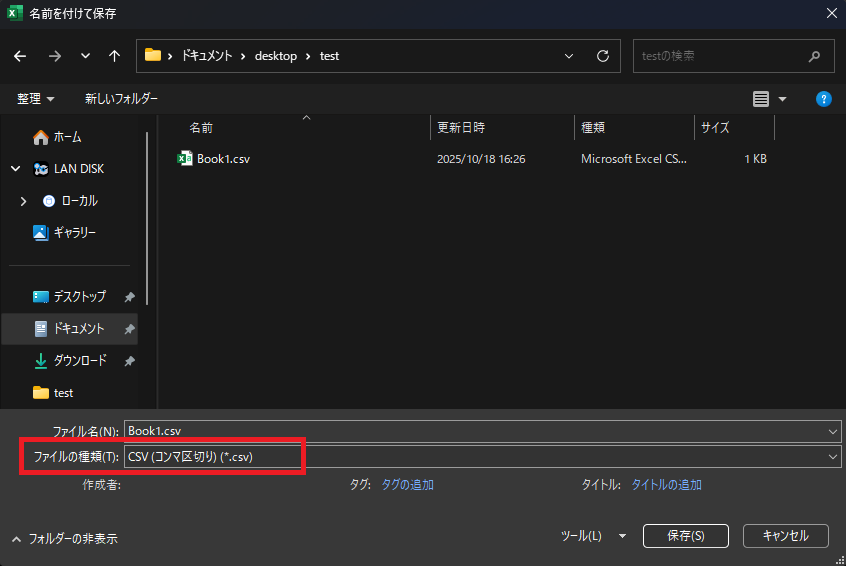Click the pin icon beside デスクトップ
The height and width of the screenshot is (566, 846).
point(129,297)
